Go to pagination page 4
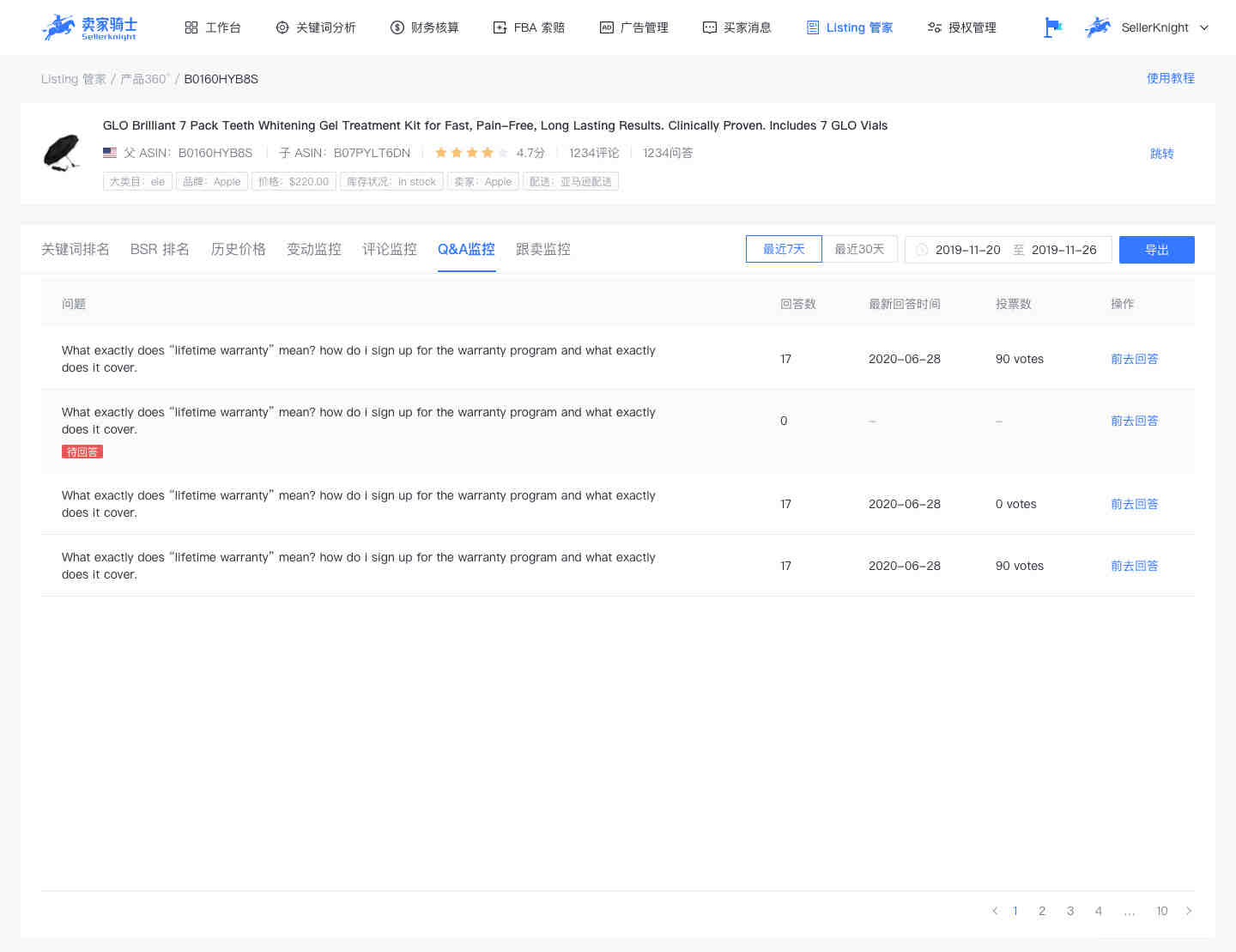1236x952 pixels. coord(1099,911)
